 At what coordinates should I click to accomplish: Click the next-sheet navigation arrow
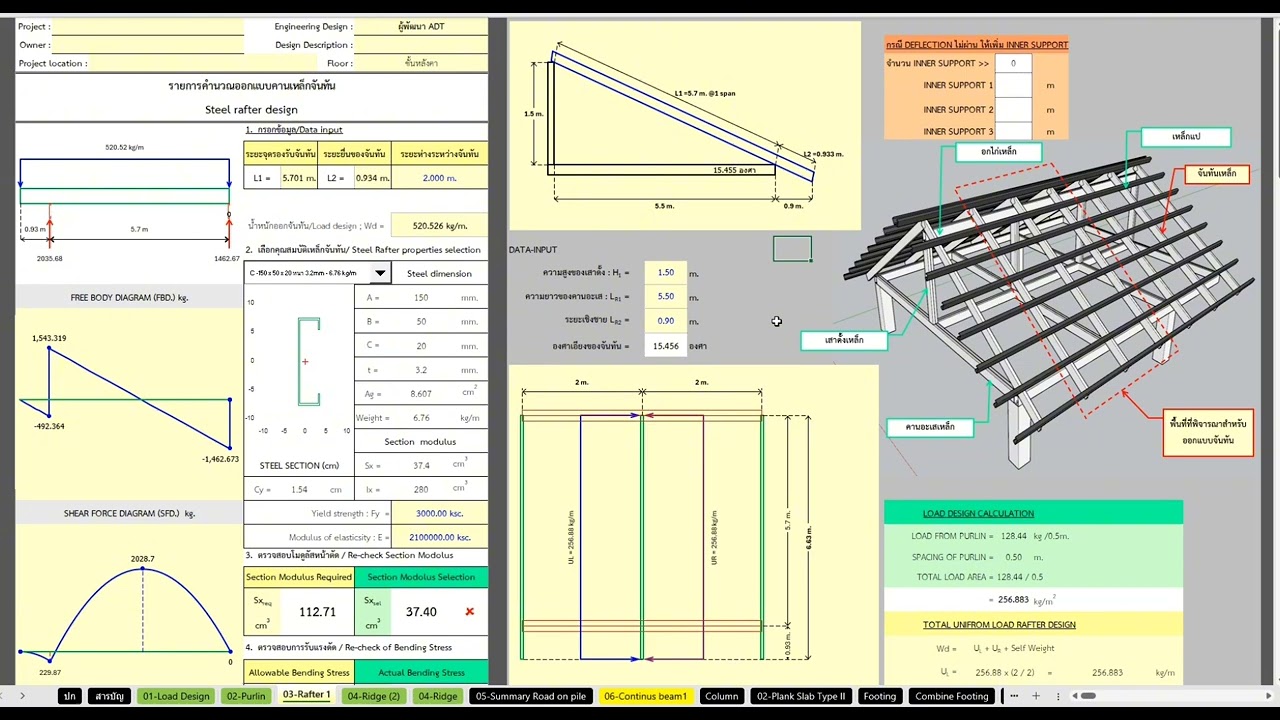point(22,696)
